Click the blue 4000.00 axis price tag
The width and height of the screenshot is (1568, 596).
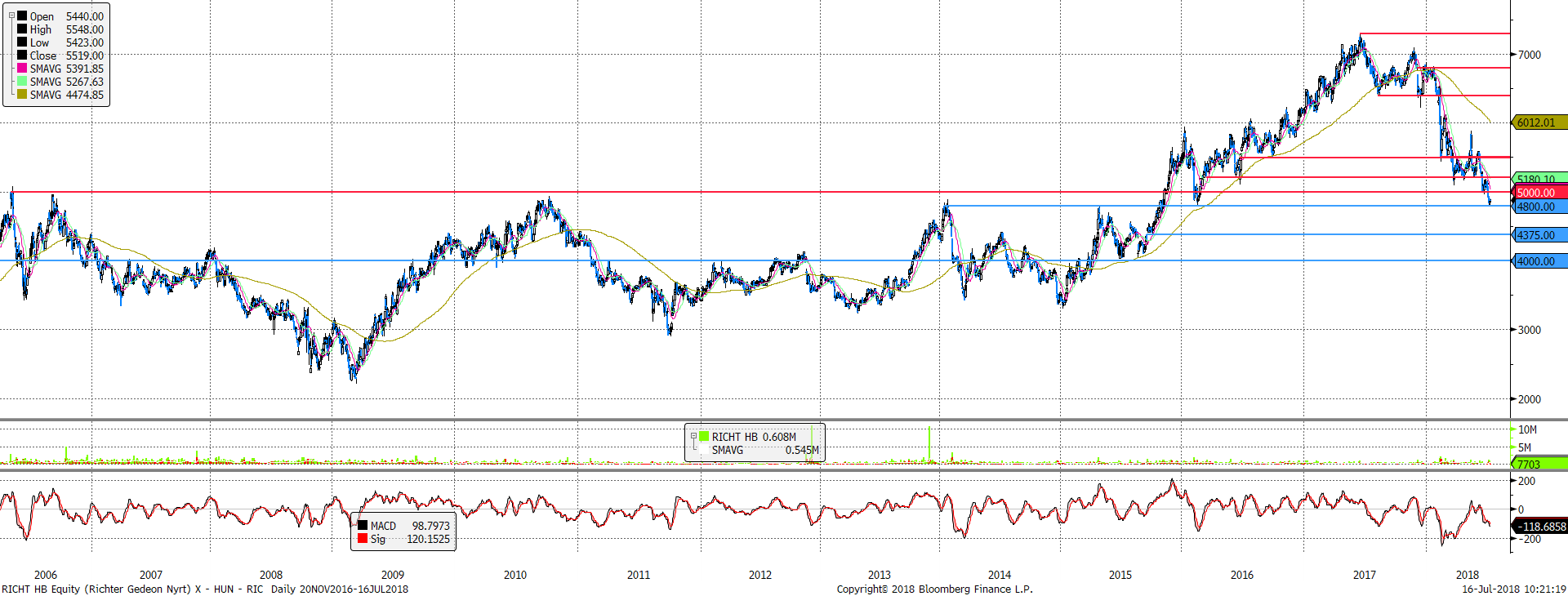(x=1540, y=261)
